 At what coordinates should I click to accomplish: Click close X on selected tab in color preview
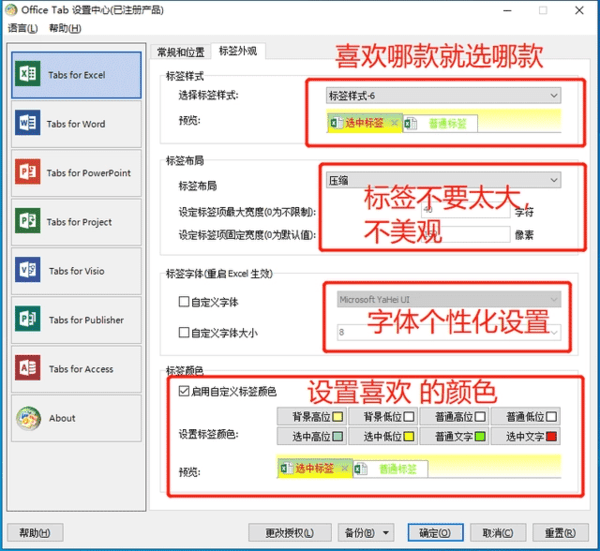point(344,468)
